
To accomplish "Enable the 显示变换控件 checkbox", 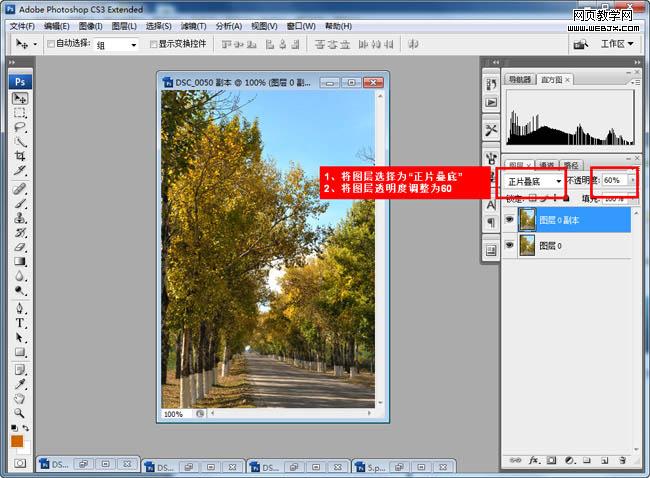I will coord(153,44).
